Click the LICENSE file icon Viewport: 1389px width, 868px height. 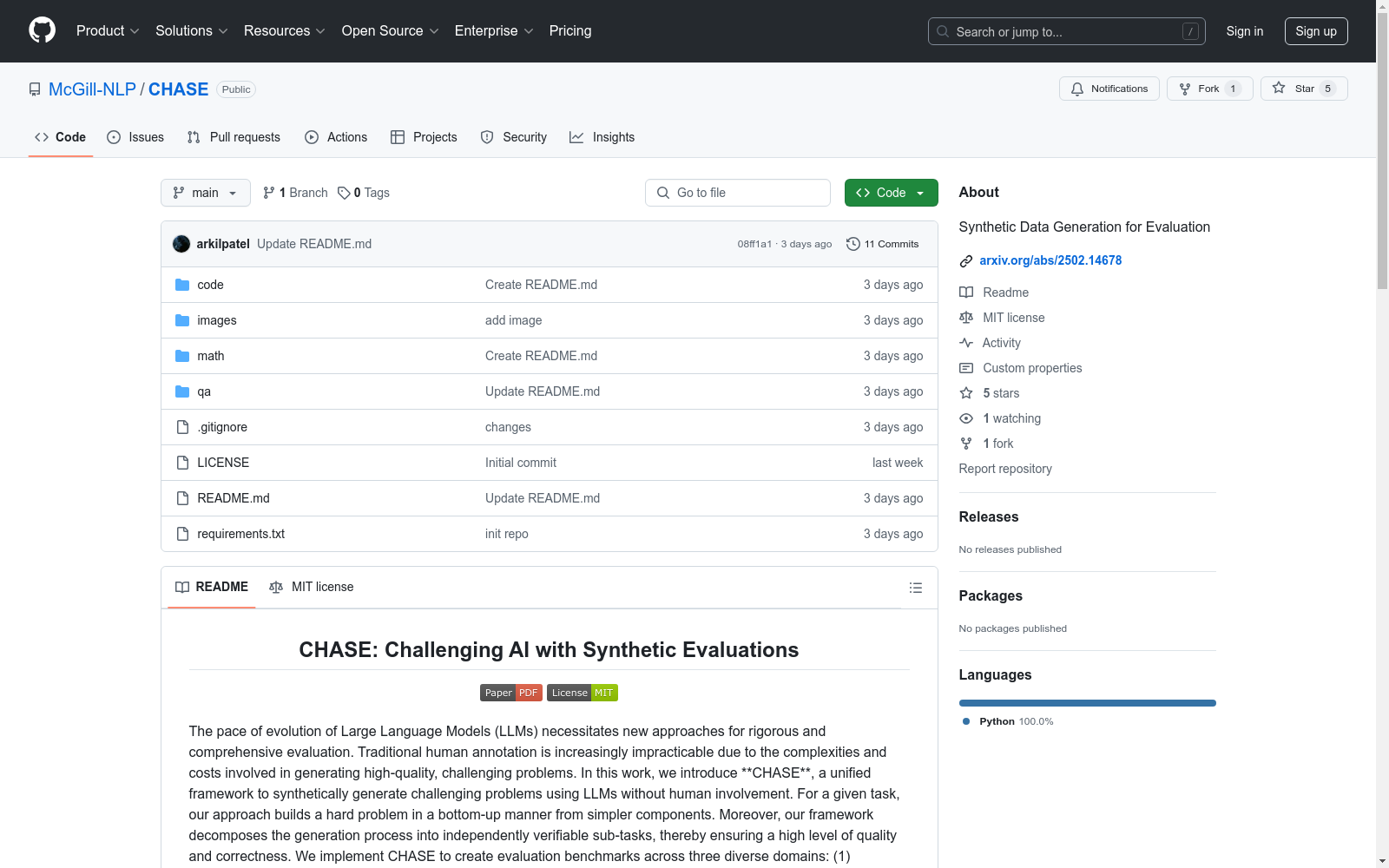click(182, 463)
